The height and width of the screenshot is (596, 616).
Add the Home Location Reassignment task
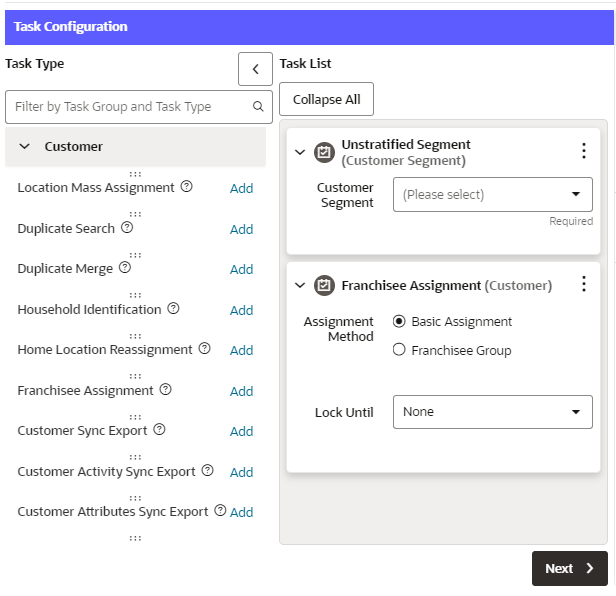click(x=242, y=350)
